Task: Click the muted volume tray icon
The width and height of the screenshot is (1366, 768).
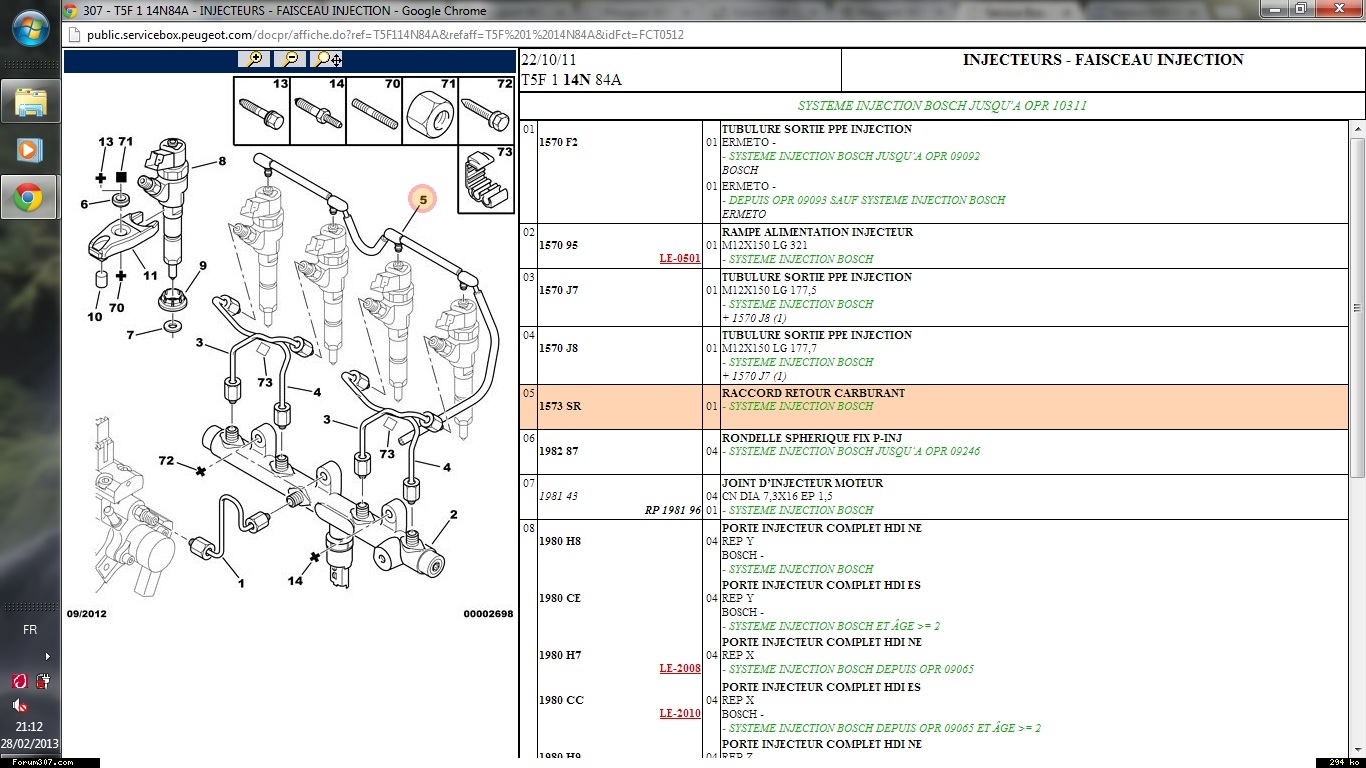Action: [19, 705]
